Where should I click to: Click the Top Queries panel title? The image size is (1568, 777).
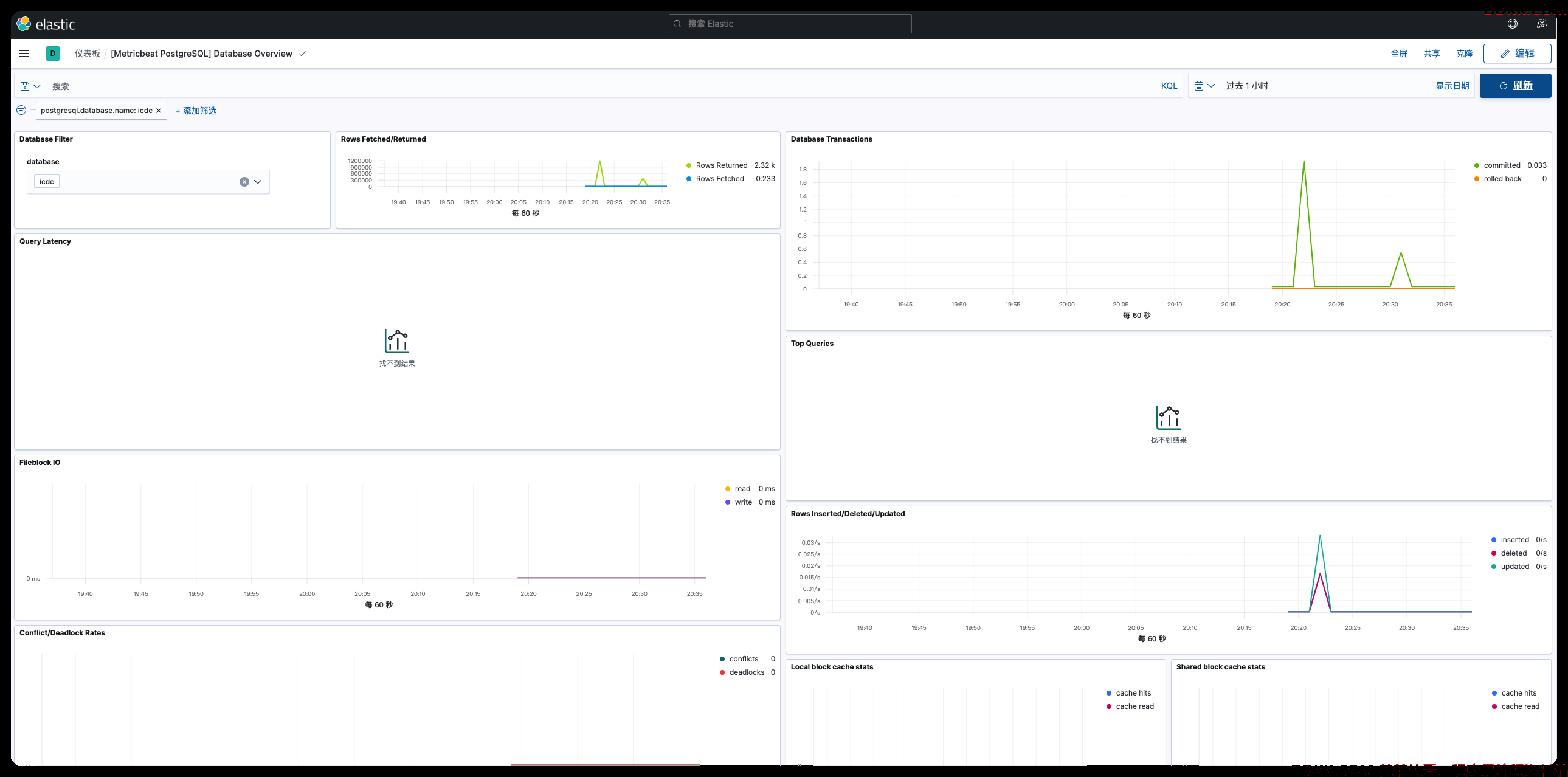pos(812,344)
